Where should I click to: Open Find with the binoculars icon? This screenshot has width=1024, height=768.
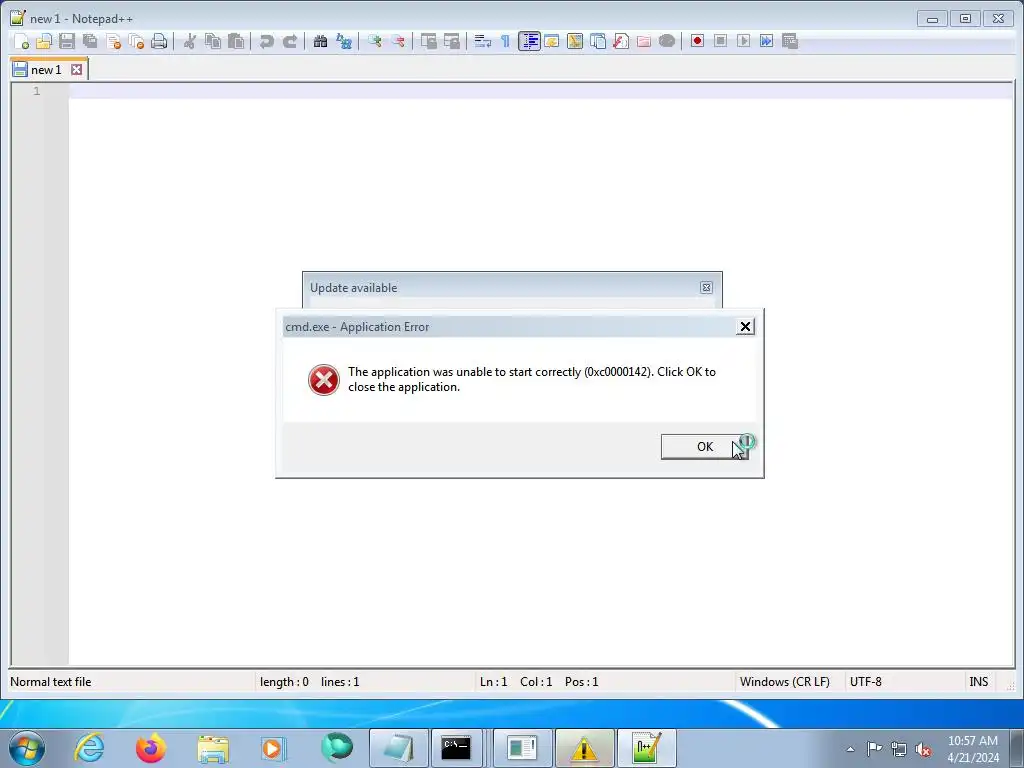coord(320,41)
